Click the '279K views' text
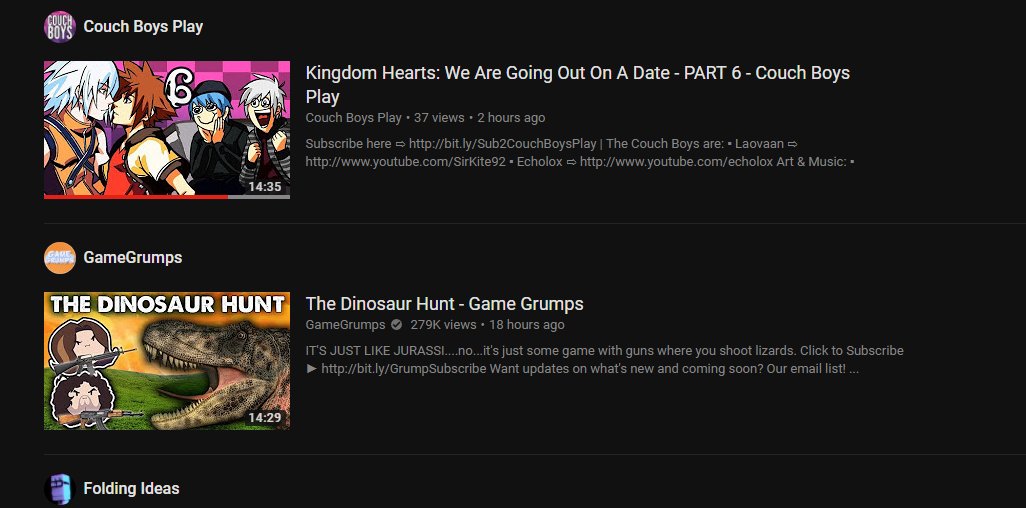Image resolution: width=1026 pixels, height=508 pixels. click(443, 325)
